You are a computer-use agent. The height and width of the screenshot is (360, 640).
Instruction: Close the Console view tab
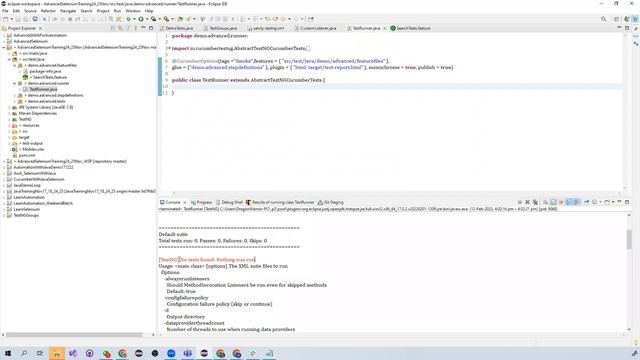pos(185,202)
